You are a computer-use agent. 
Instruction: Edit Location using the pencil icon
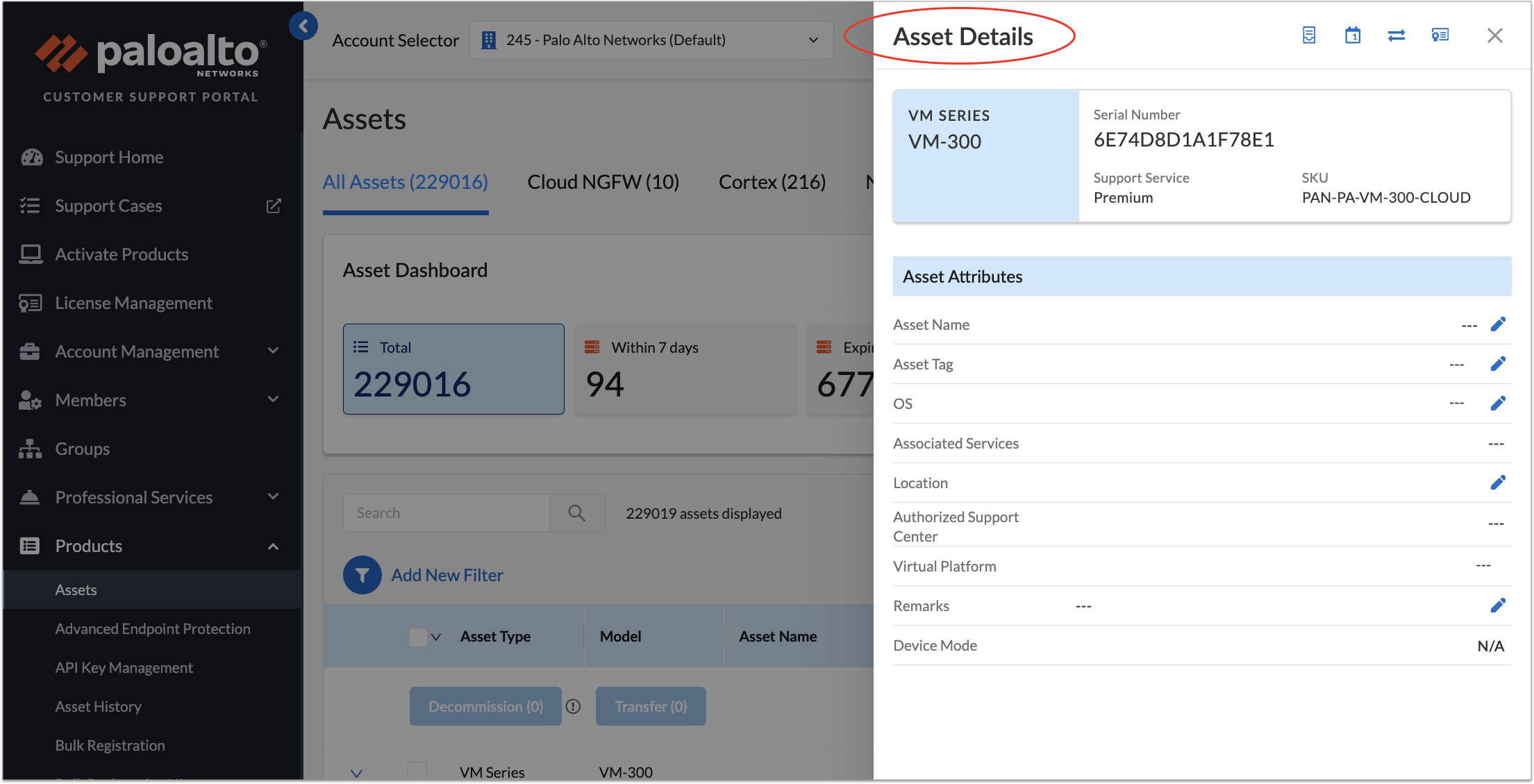[x=1498, y=483]
